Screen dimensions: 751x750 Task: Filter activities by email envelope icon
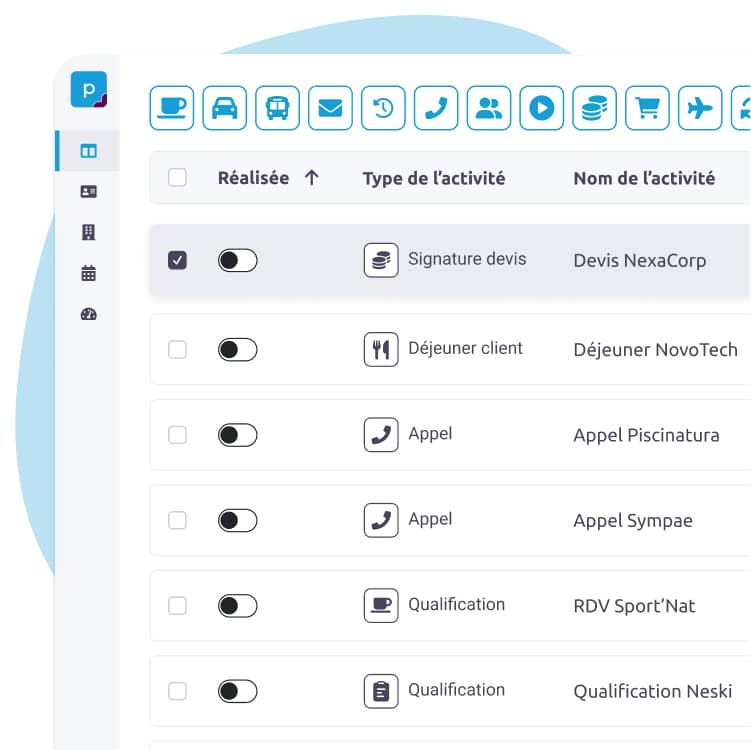click(x=330, y=108)
